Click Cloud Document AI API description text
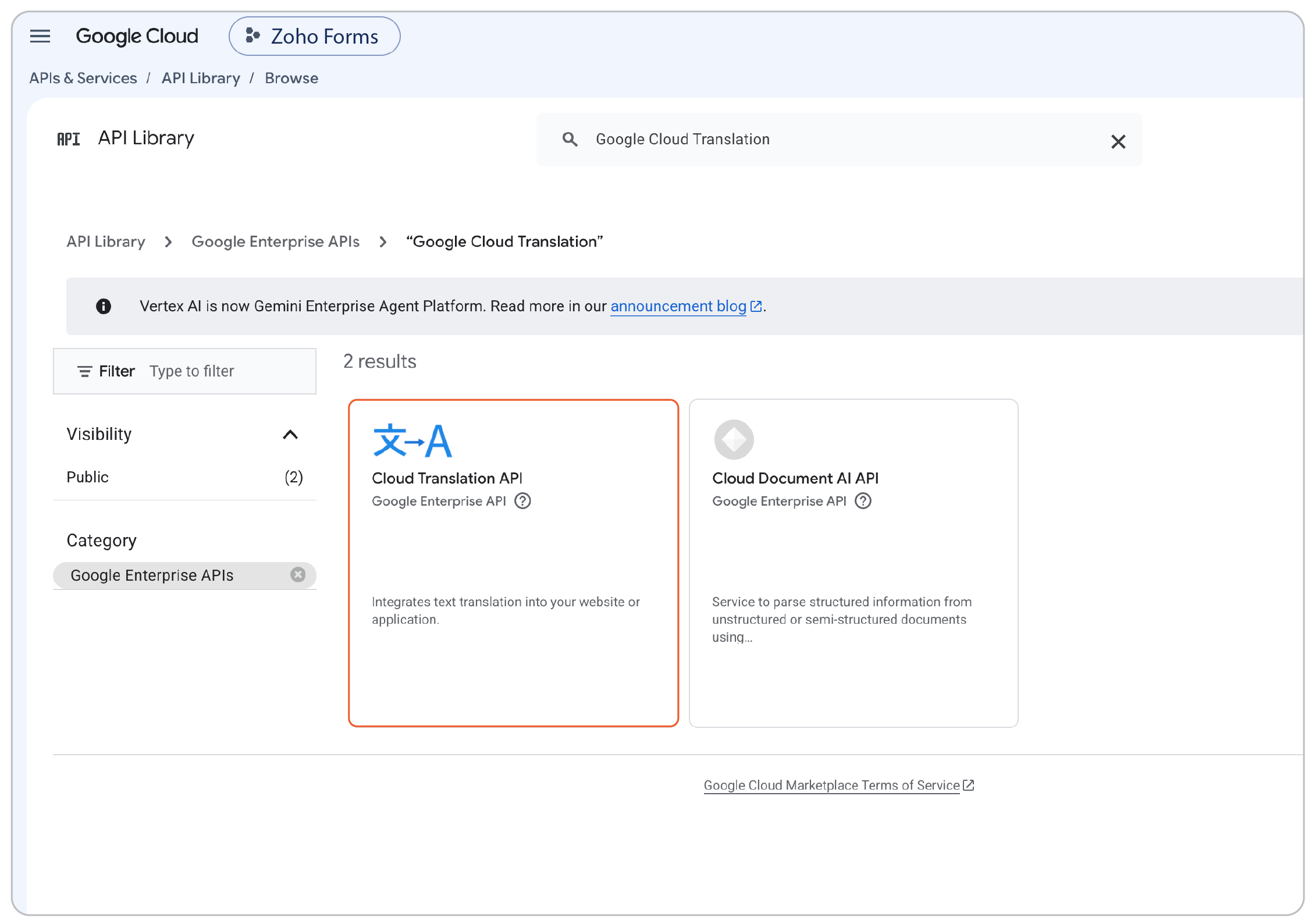 tap(841, 619)
